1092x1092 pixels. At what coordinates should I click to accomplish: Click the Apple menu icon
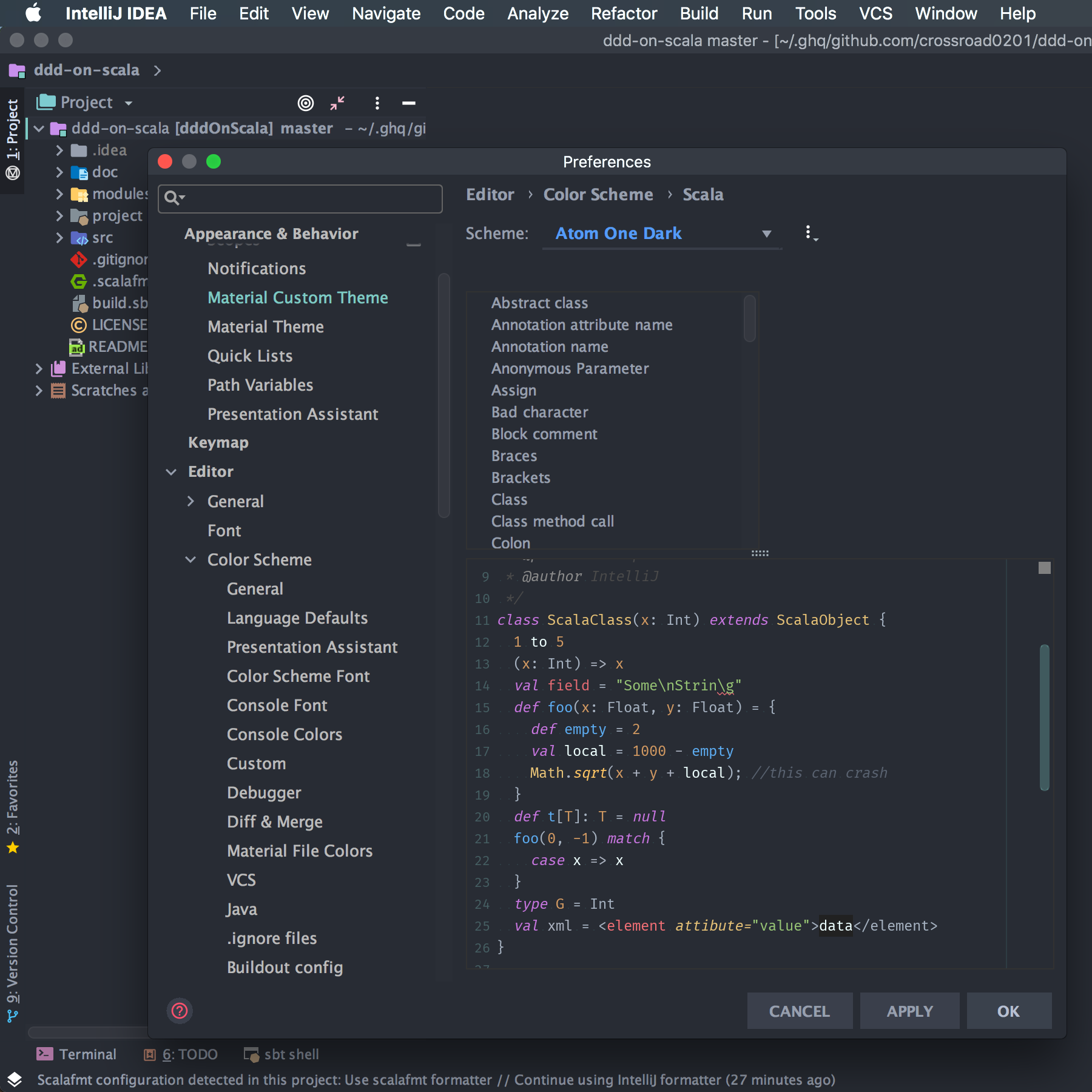pyautogui.click(x=33, y=13)
